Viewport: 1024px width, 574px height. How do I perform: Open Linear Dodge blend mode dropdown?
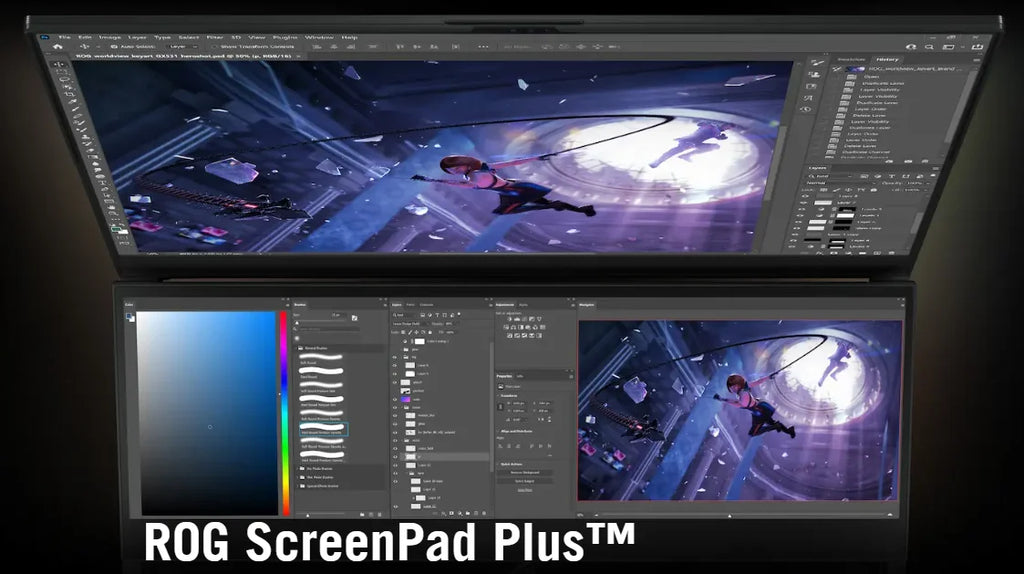pyautogui.click(x=408, y=323)
